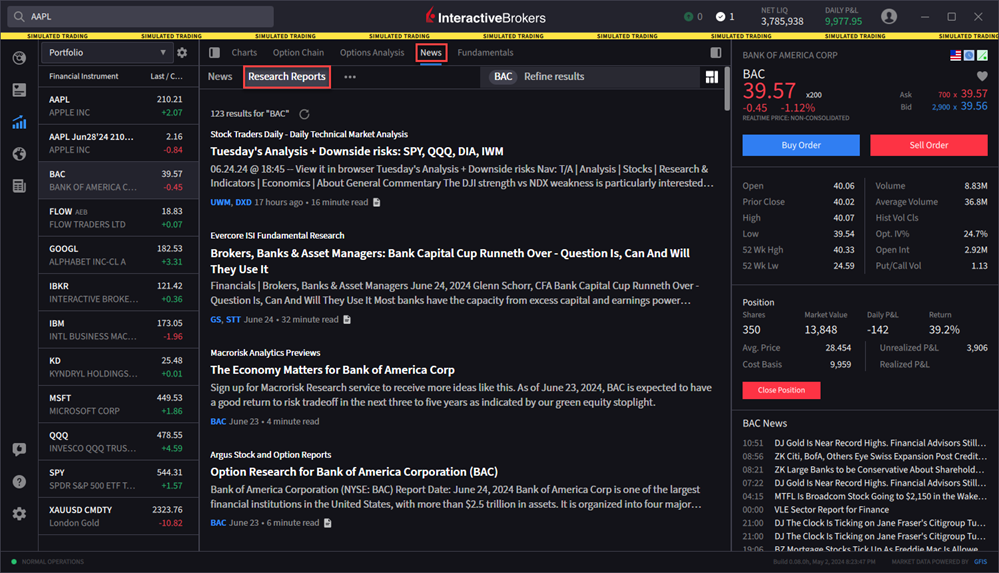Open the user account avatar icon
Viewport: 999px width, 573px height.
point(889,17)
